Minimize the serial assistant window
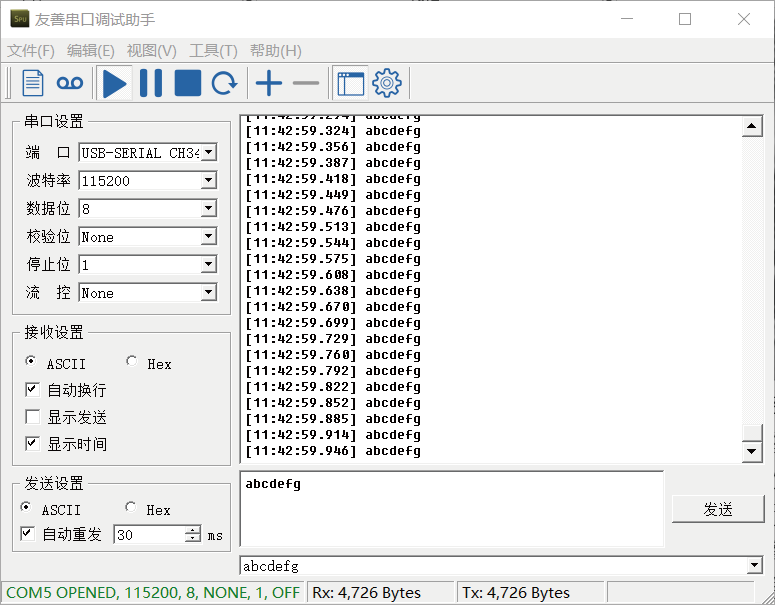The height and width of the screenshot is (605, 775). (627, 19)
